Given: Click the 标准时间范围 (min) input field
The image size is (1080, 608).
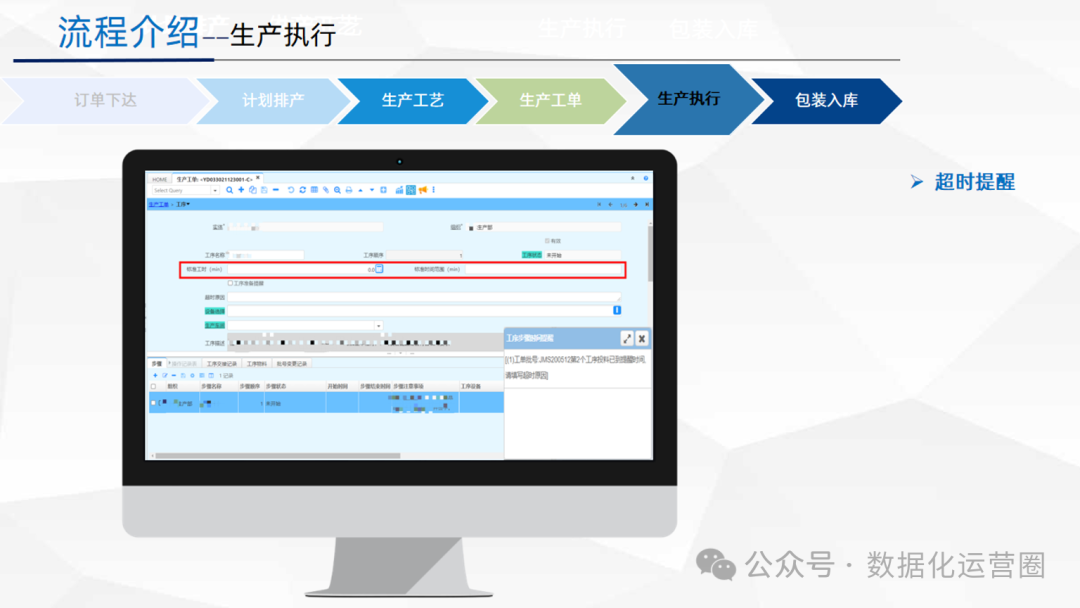Looking at the screenshot, I should tap(543, 269).
